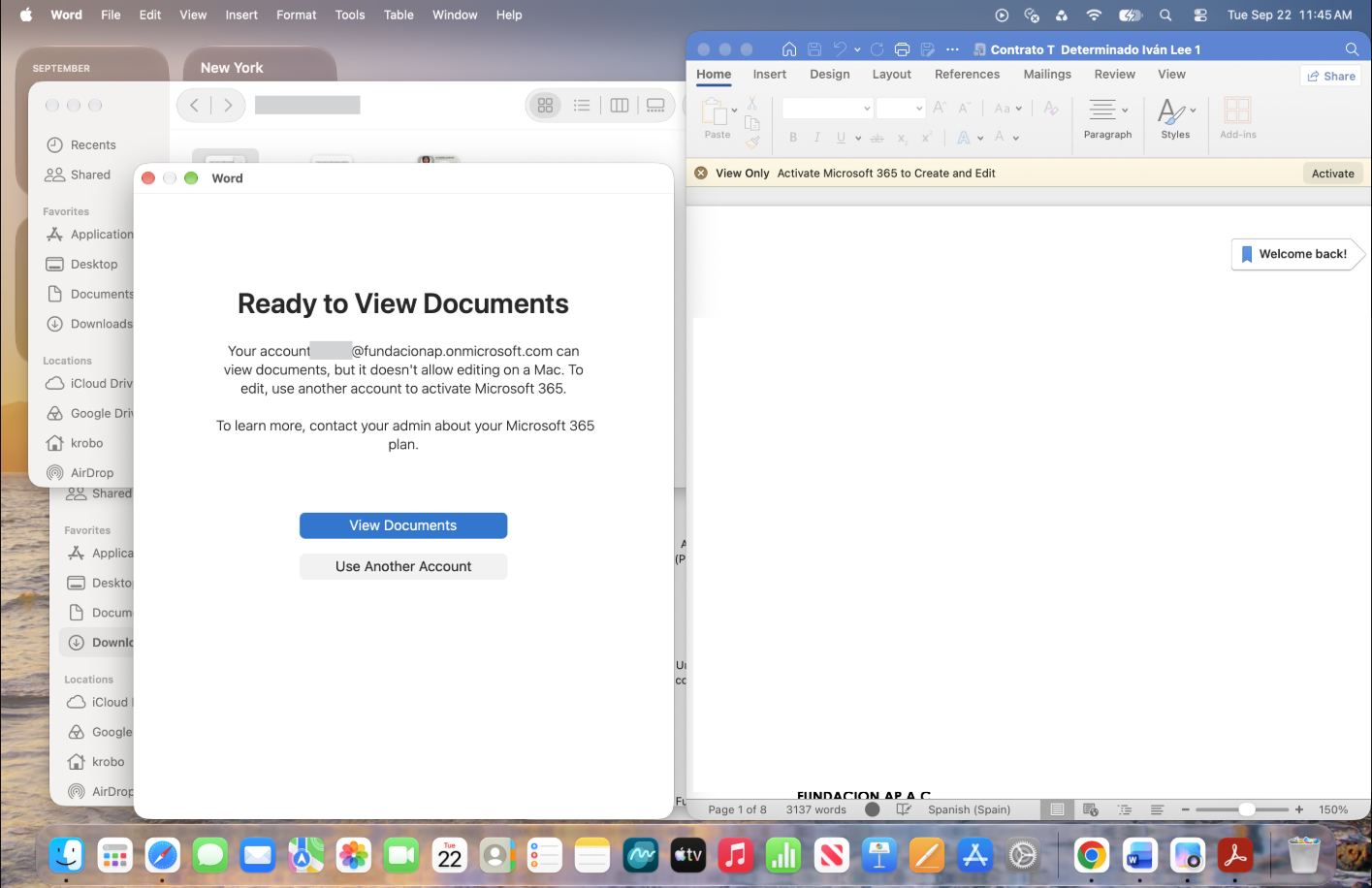This screenshot has width=1372, height=888.
Task: Click the Share button in Word
Action: tap(1331, 76)
